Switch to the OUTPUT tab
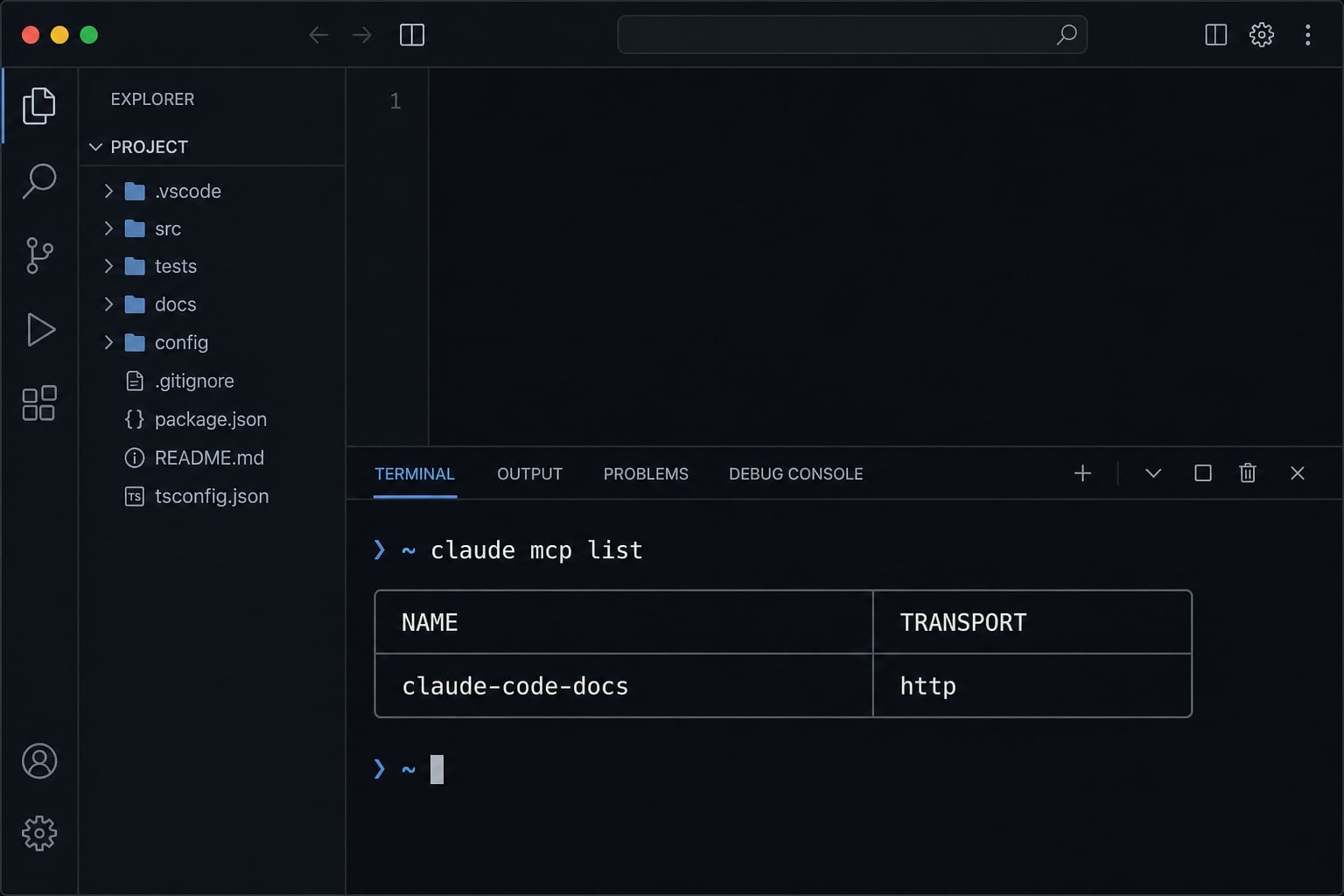1344x896 pixels. click(529, 473)
